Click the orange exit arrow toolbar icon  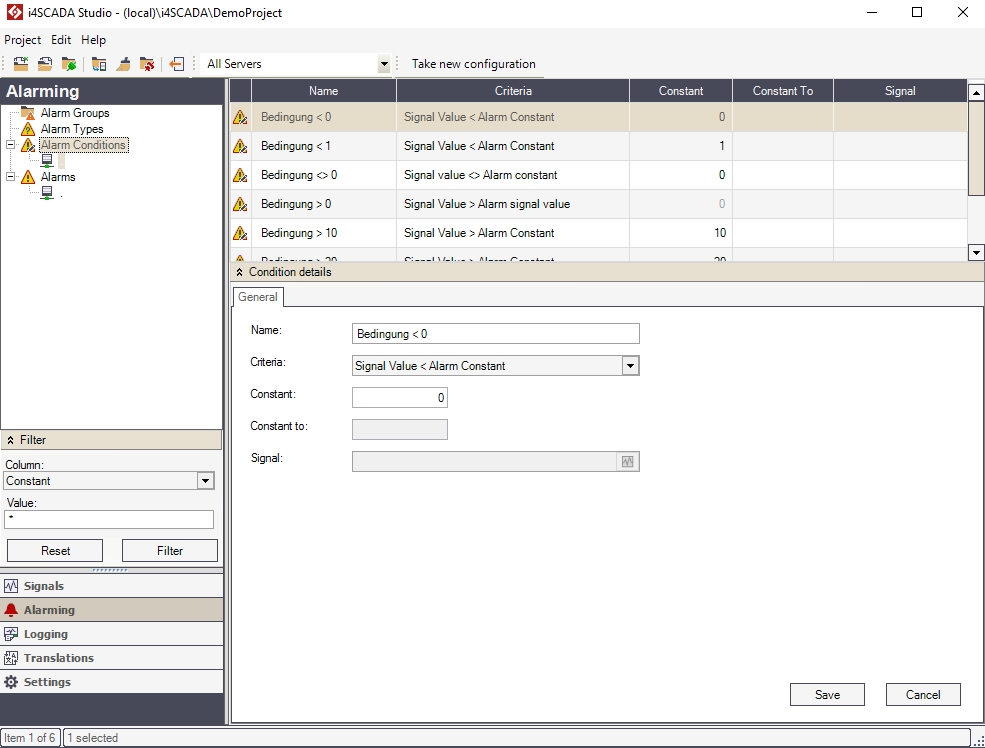tap(177, 64)
